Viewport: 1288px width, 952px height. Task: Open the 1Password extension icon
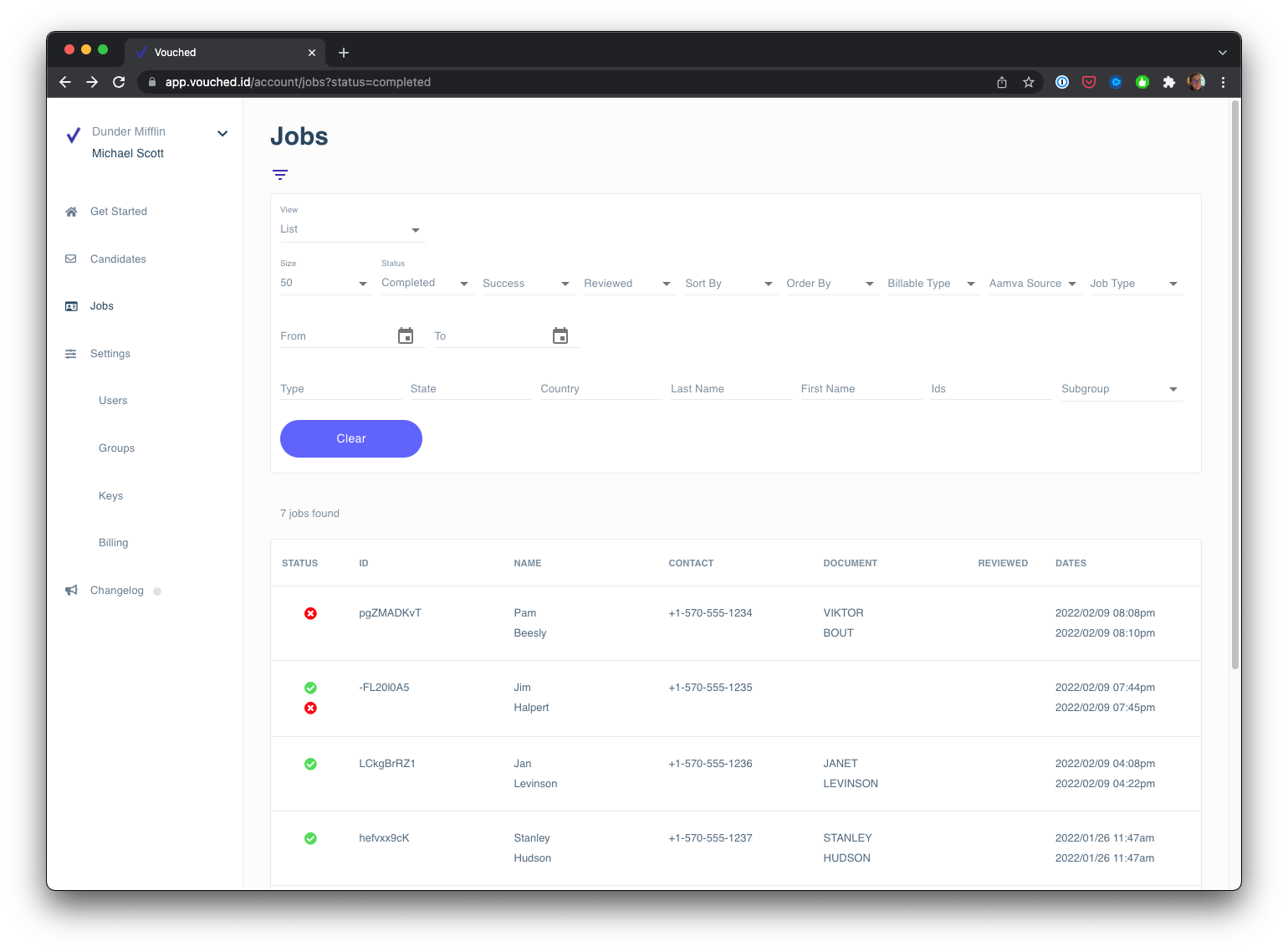tap(1062, 82)
